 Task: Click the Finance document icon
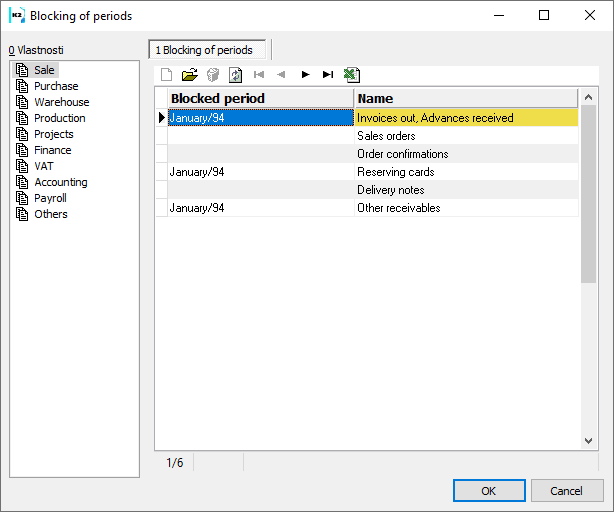pyautogui.click(x=22, y=150)
